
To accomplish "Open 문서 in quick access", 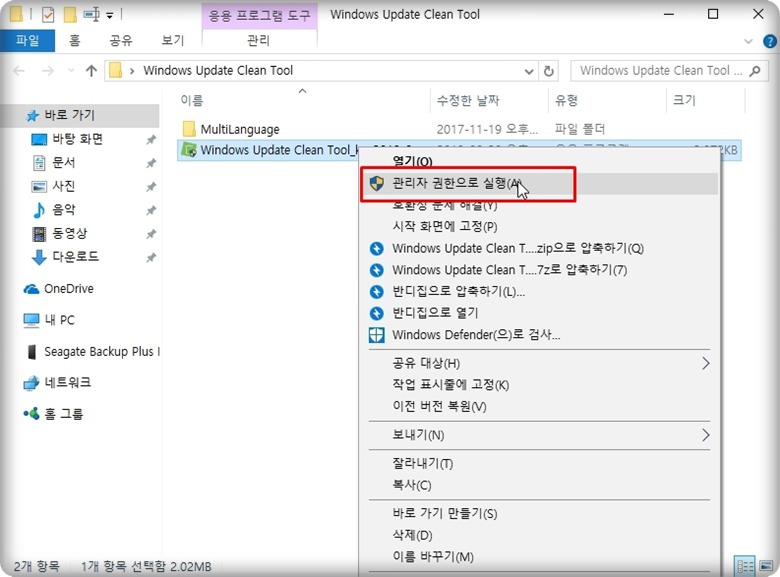I will [64, 163].
